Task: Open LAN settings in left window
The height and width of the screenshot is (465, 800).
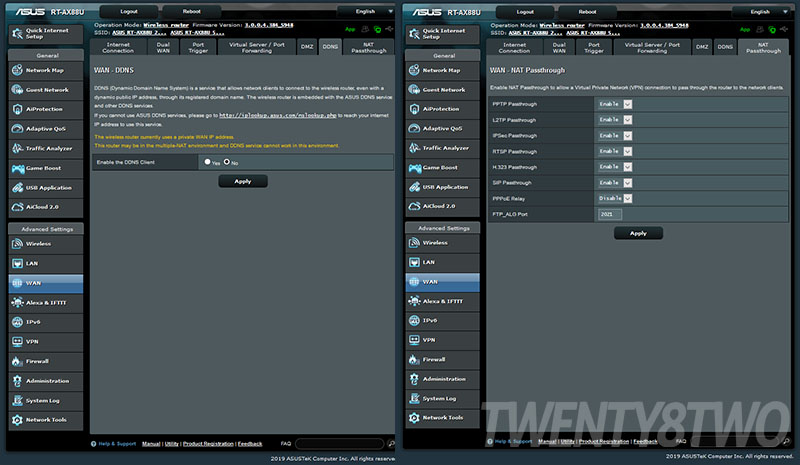Action: tap(46, 263)
